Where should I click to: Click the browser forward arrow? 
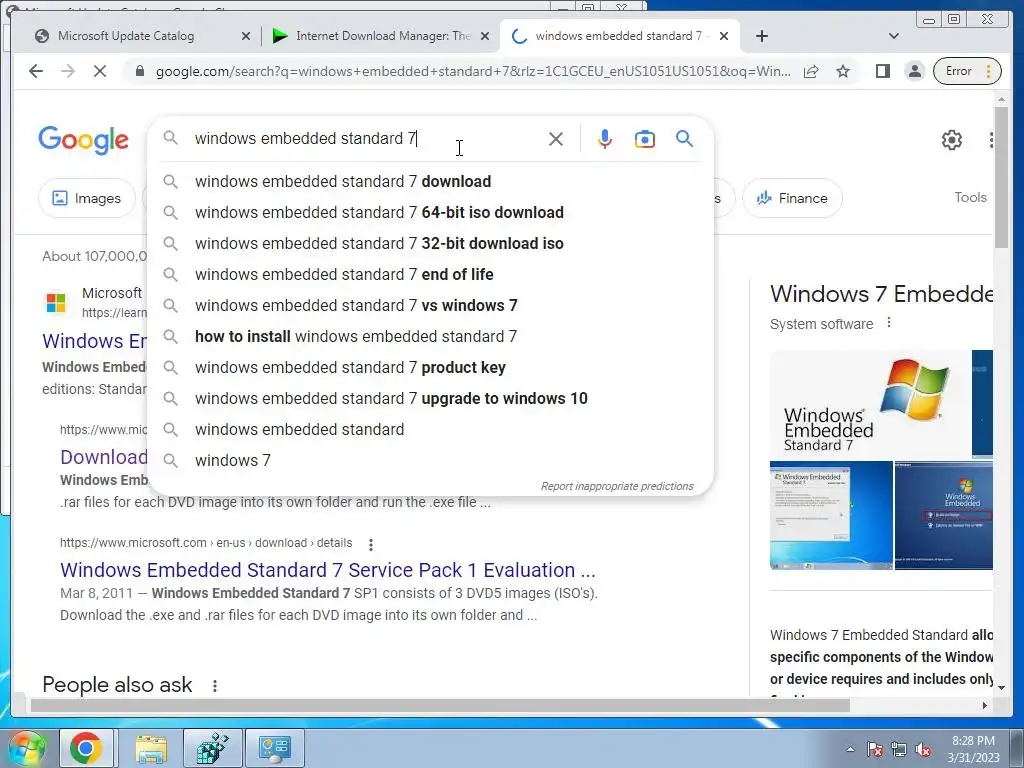click(x=68, y=71)
